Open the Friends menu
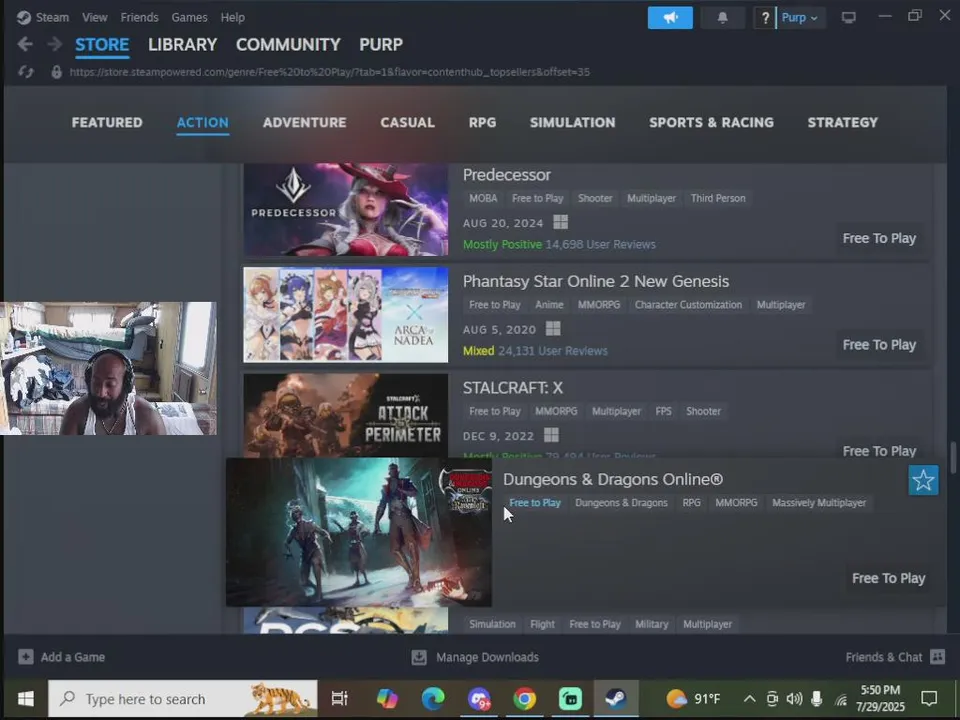 point(139,17)
